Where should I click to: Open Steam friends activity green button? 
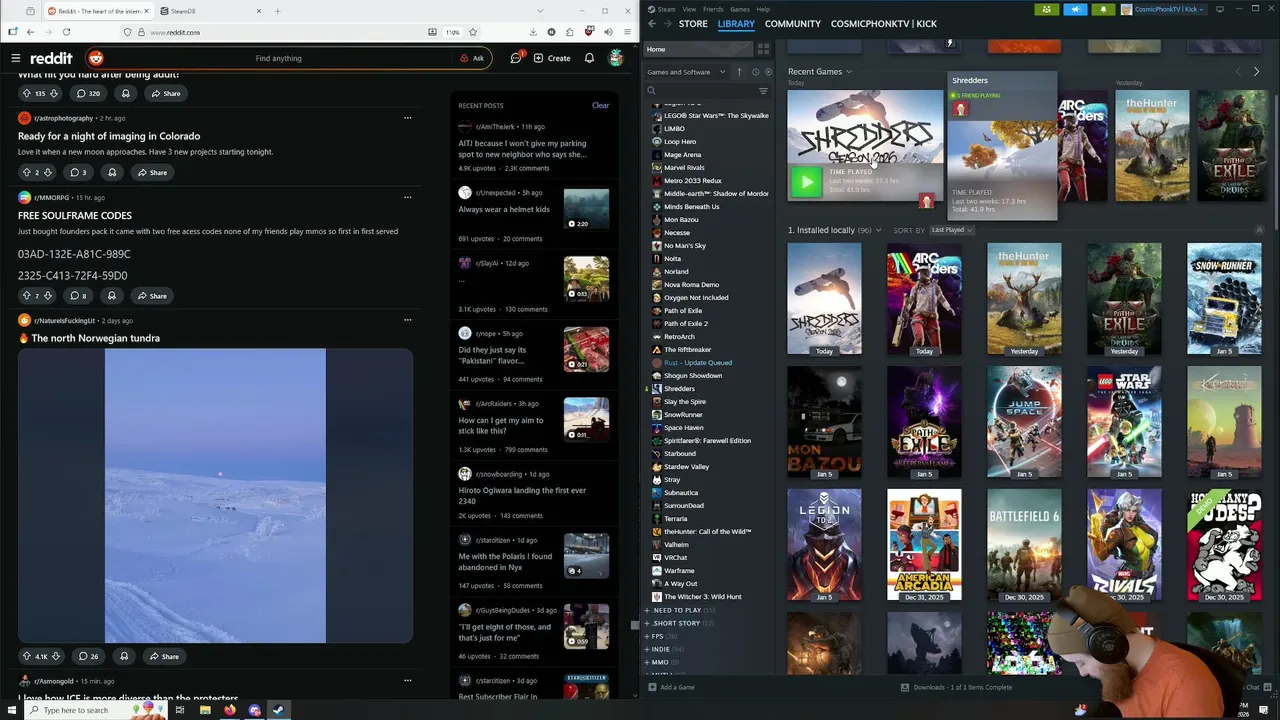[1046, 9]
